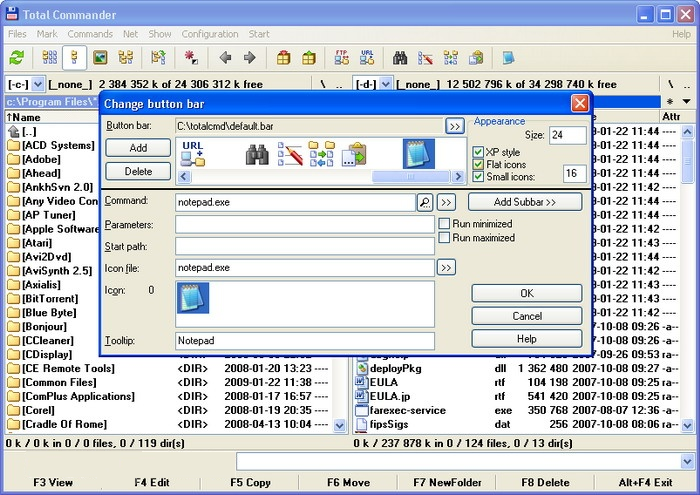Open the right panel drive d dropdown

click(x=386, y=84)
